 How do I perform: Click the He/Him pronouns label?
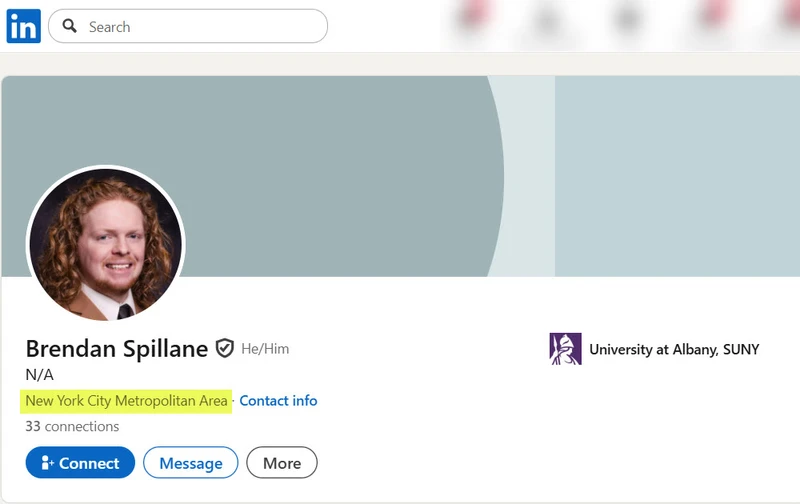coord(265,349)
